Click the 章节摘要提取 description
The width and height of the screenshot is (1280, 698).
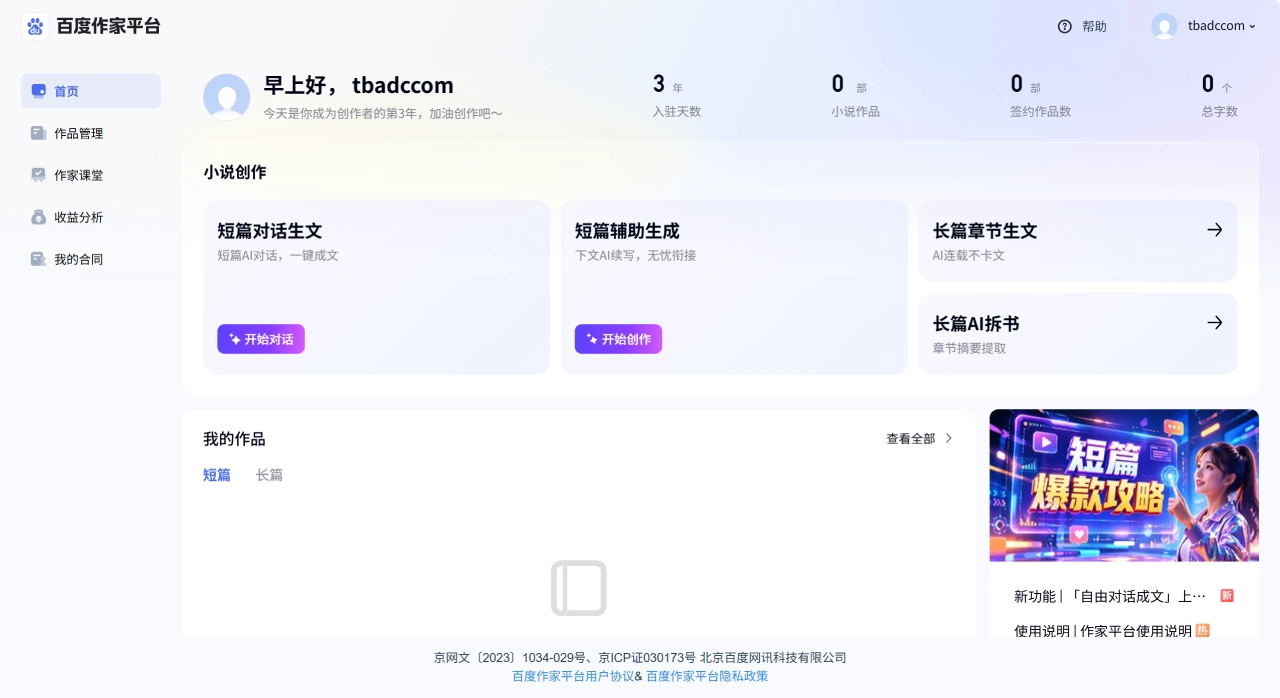(x=969, y=348)
